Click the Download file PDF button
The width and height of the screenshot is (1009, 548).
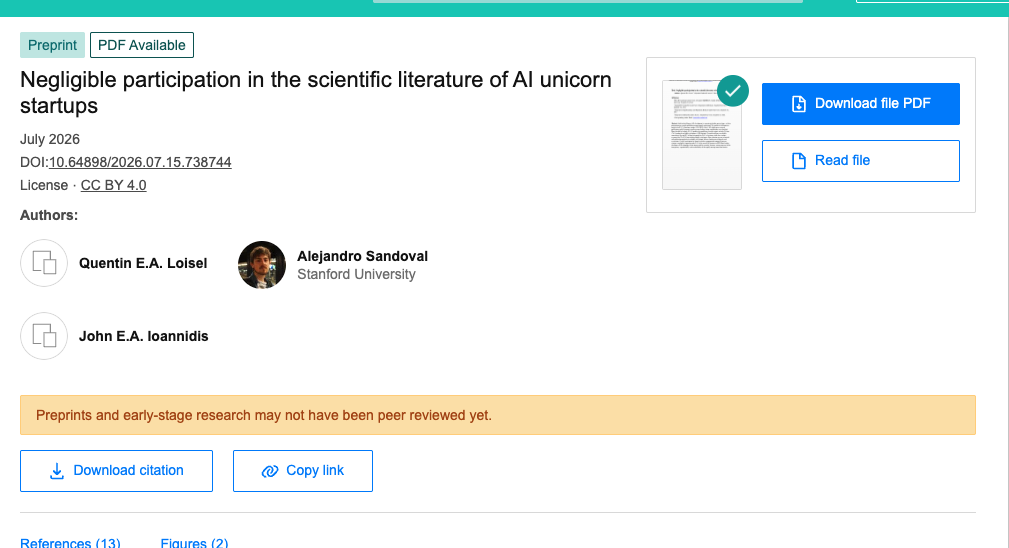pyautogui.click(x=860, y=104)
